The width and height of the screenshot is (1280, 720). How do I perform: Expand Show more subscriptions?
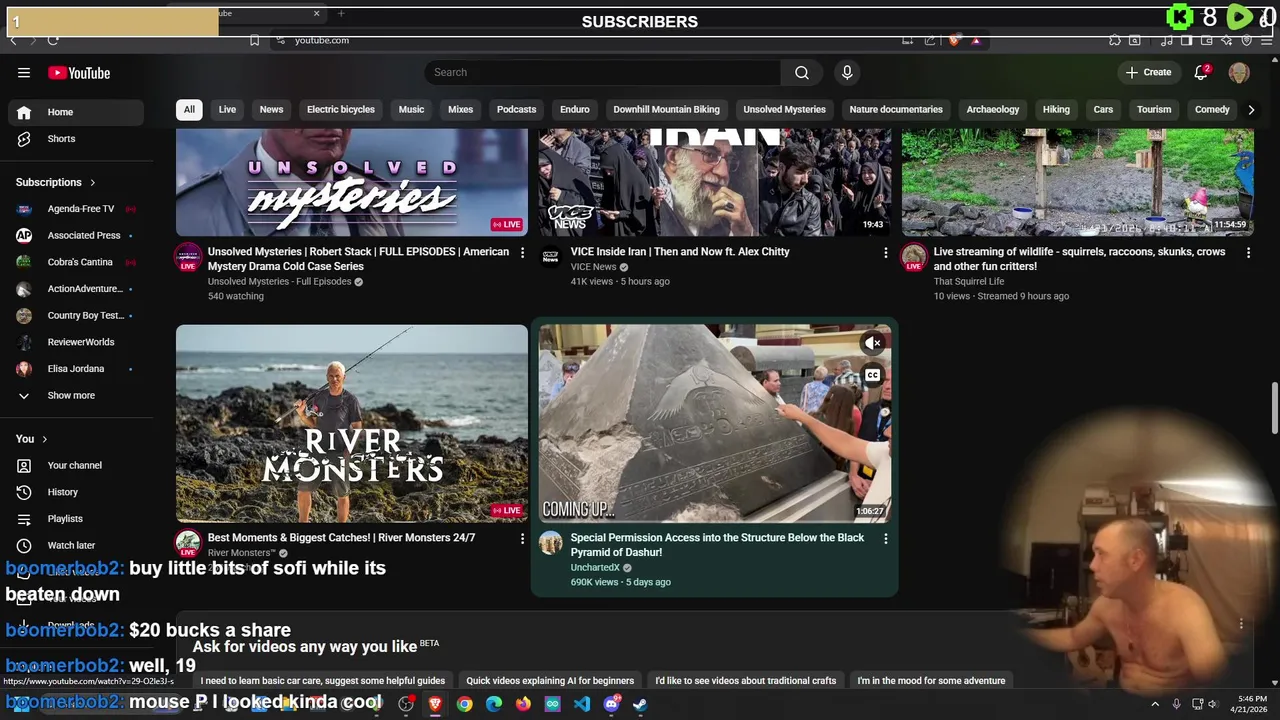(x=72, y=396)
